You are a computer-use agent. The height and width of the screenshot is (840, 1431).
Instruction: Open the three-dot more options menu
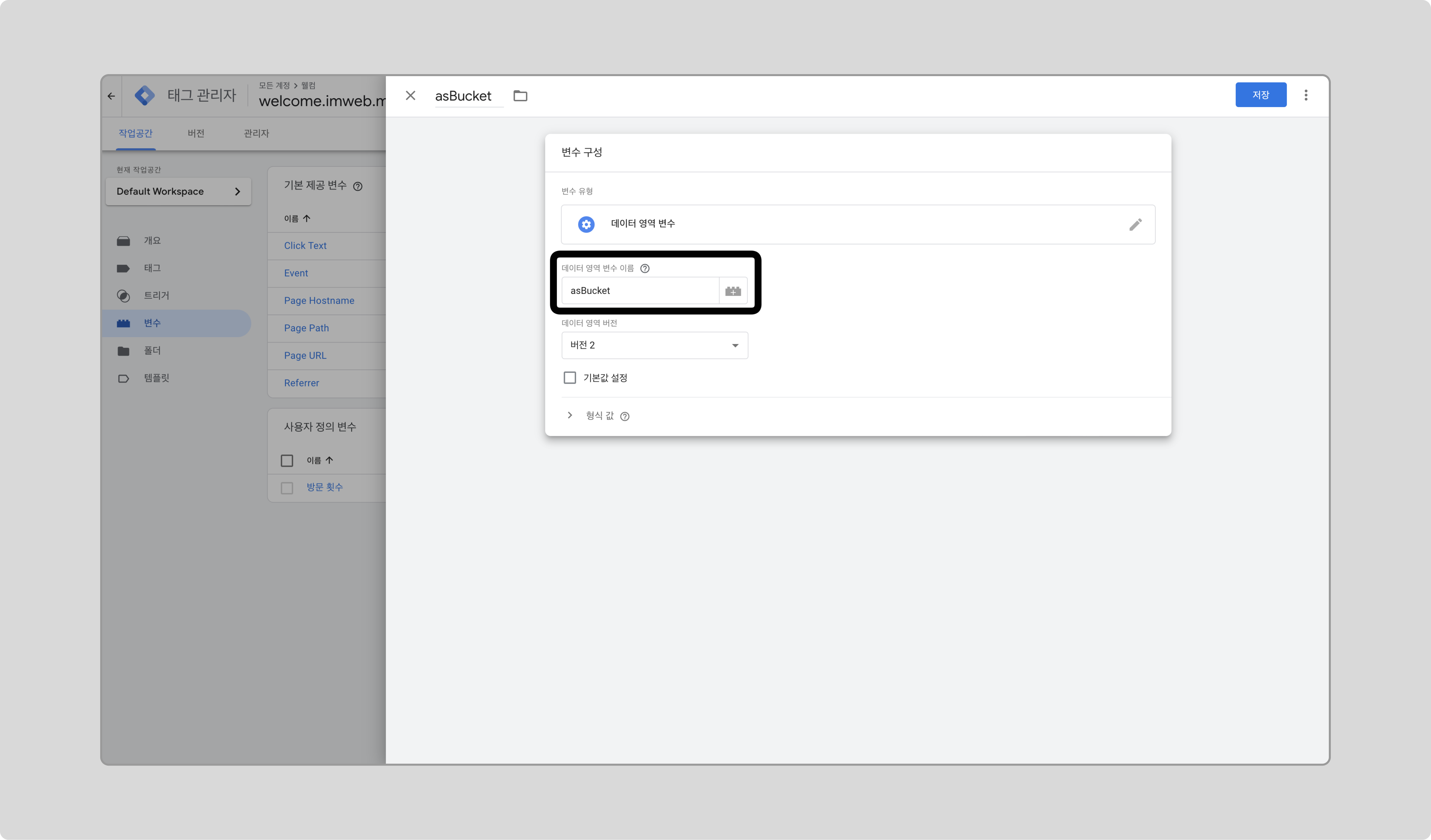pos(1306,95)
